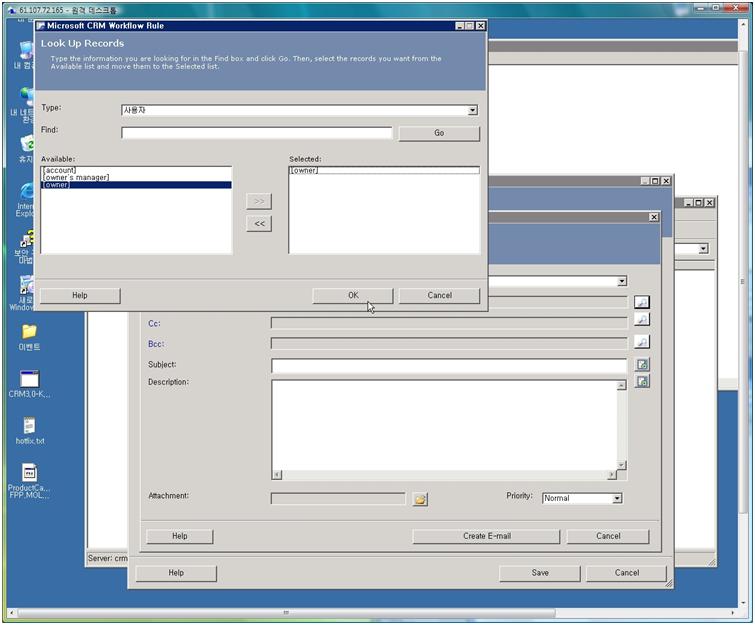
Task: Click the lookup icon beside the To field
Action: point(642,302)
